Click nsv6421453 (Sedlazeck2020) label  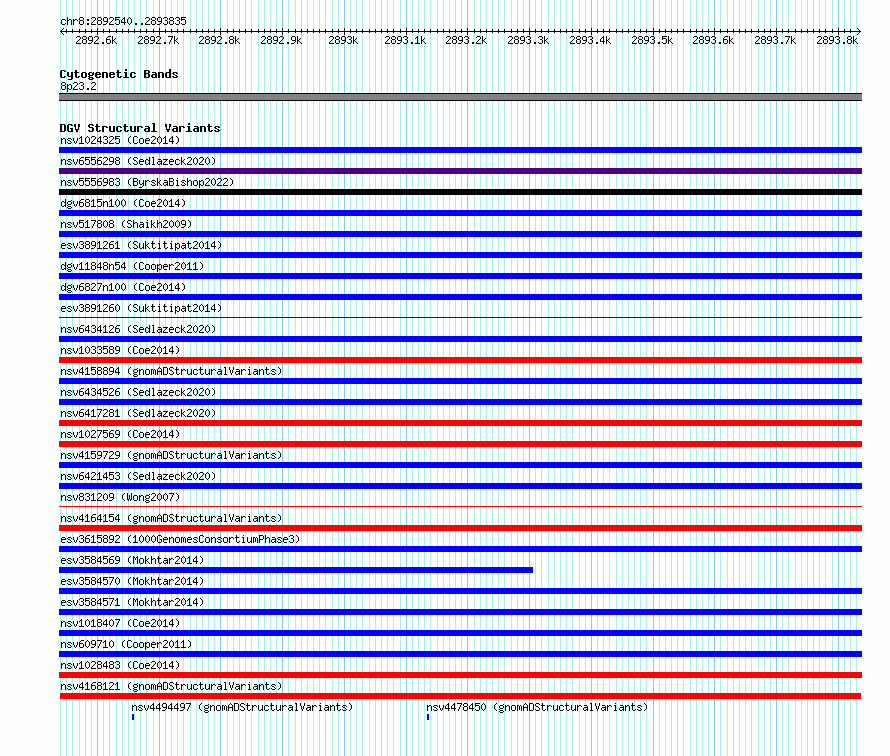point(138,476)
